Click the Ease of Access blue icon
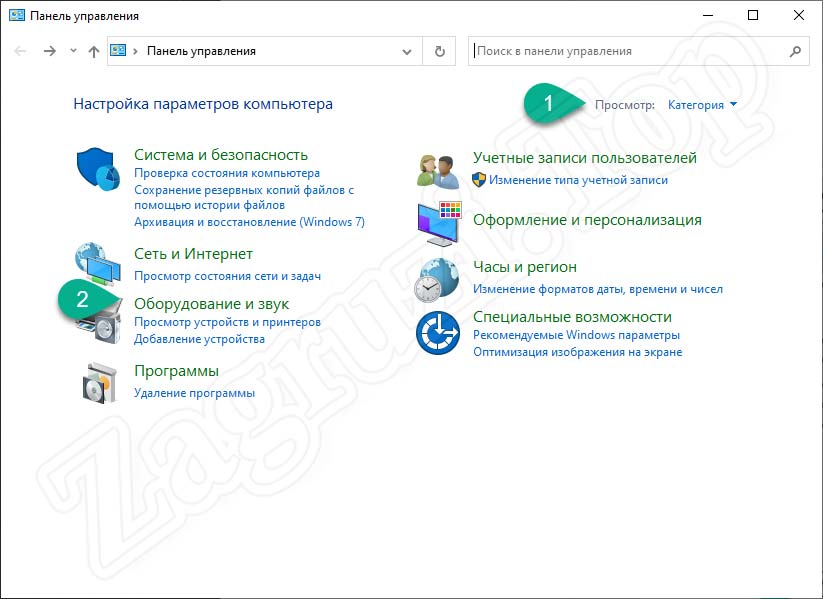Image resolution: width=823 pixels, height=599 pixels. (x=437, y=333)
